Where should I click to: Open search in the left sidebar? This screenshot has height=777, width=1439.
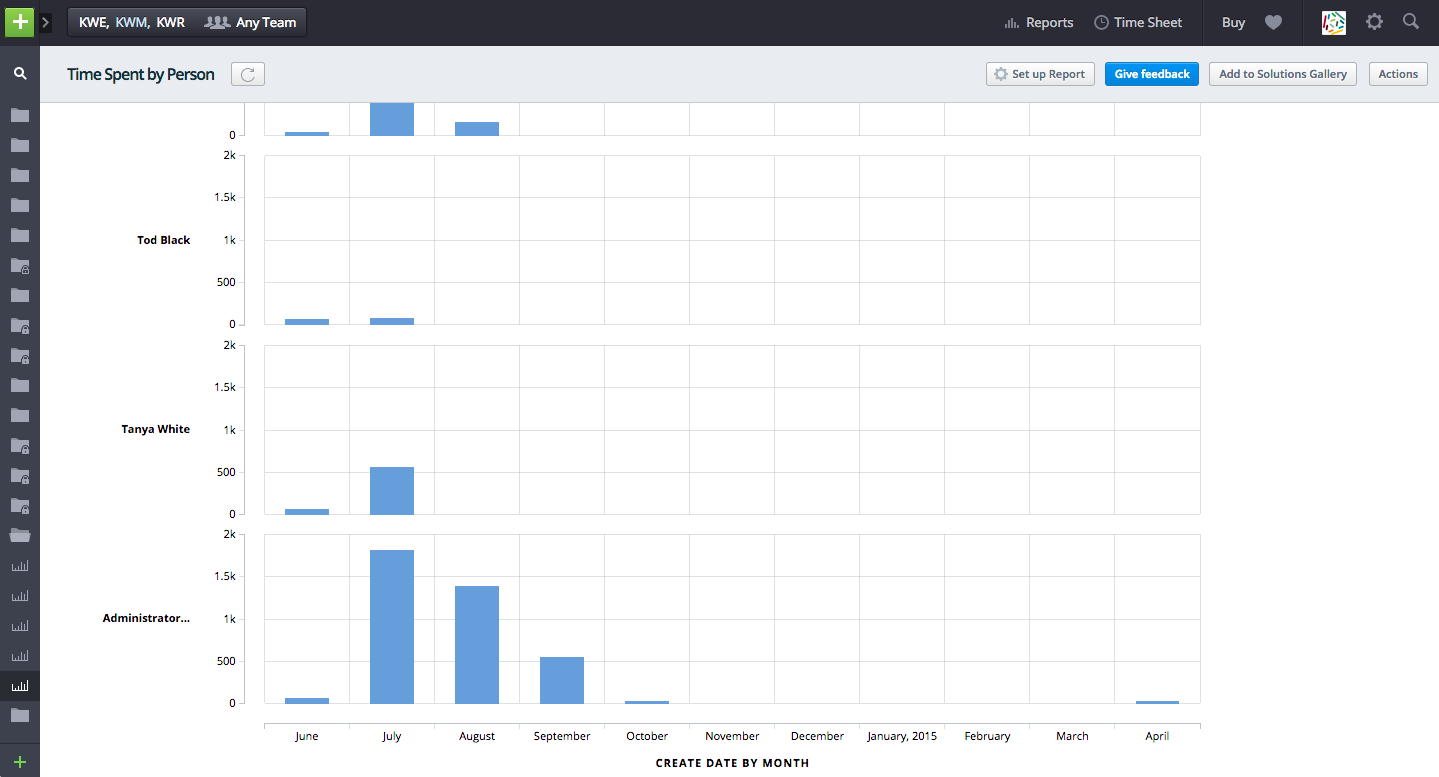click(x=20, y=73)
